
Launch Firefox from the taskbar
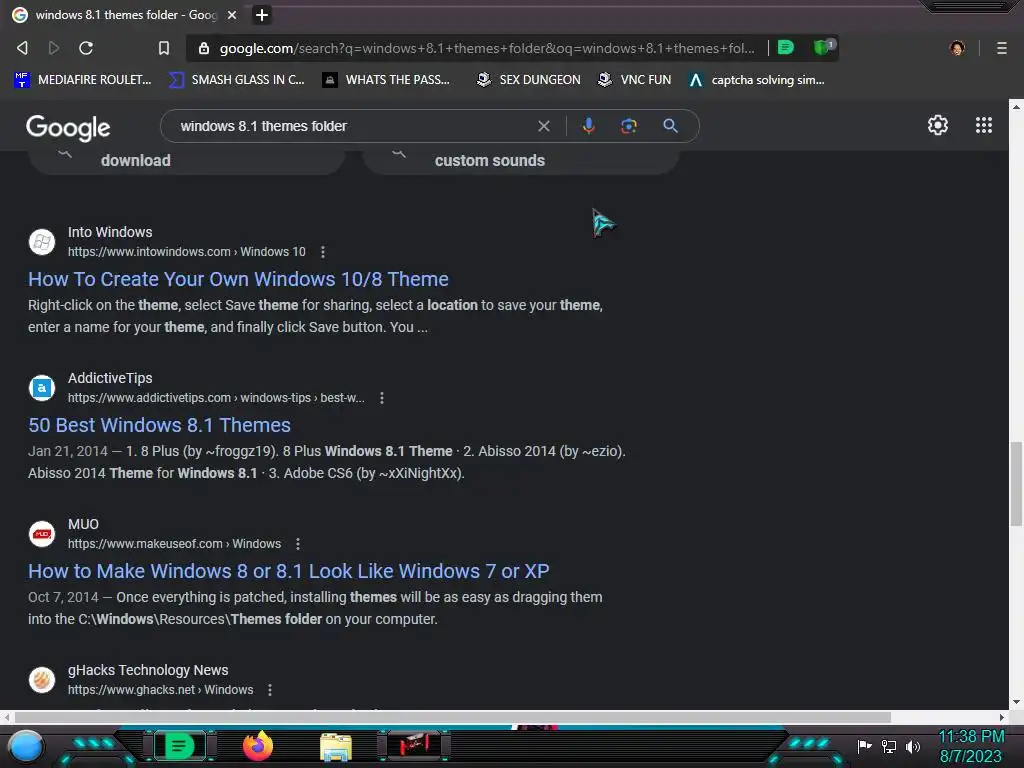[258, 746]
